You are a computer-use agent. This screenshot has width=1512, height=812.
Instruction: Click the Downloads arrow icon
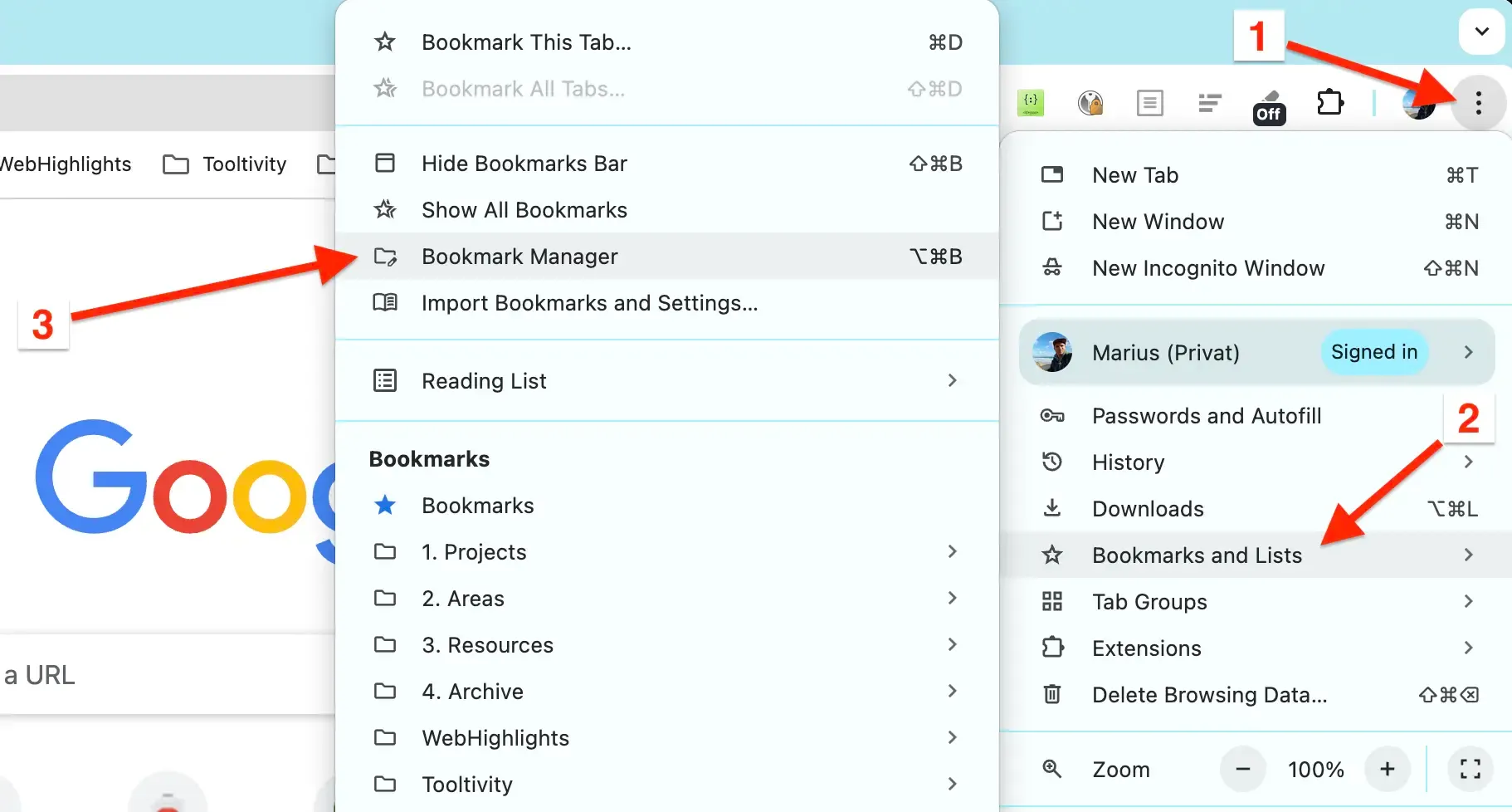(x=1052, y=507)
